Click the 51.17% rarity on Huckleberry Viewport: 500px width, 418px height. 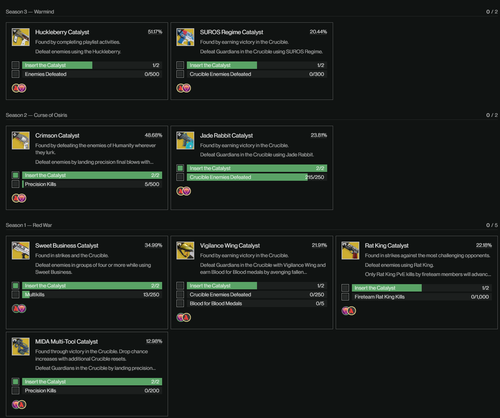[155, 32]
